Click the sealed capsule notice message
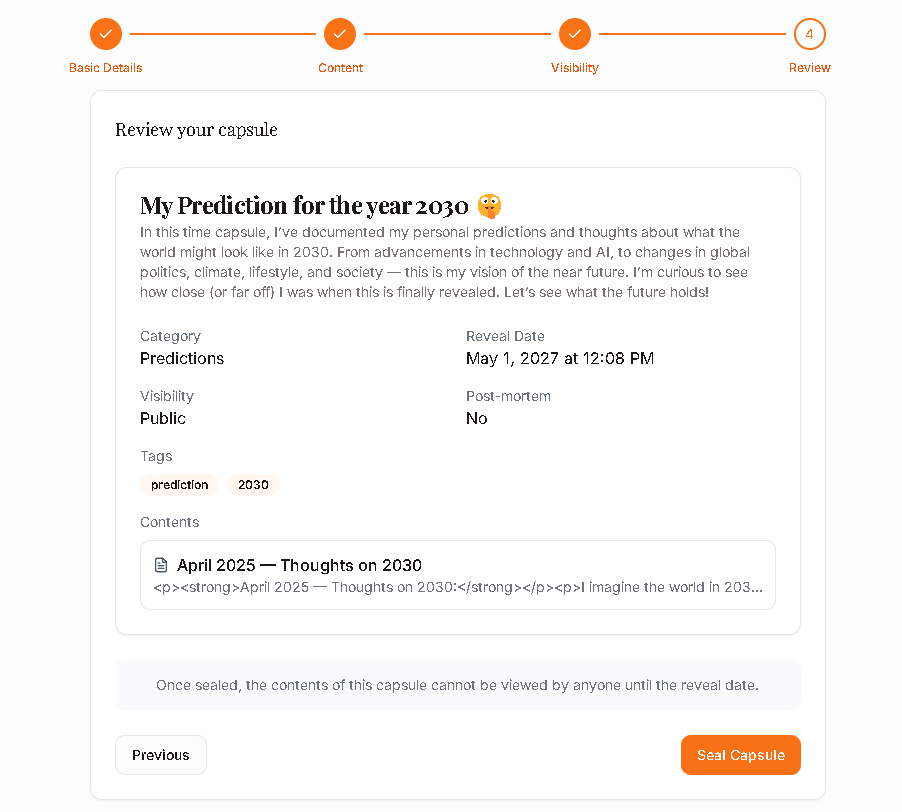Image resolution: width=902 pixels, height=812 pixels. click(458, 685)
